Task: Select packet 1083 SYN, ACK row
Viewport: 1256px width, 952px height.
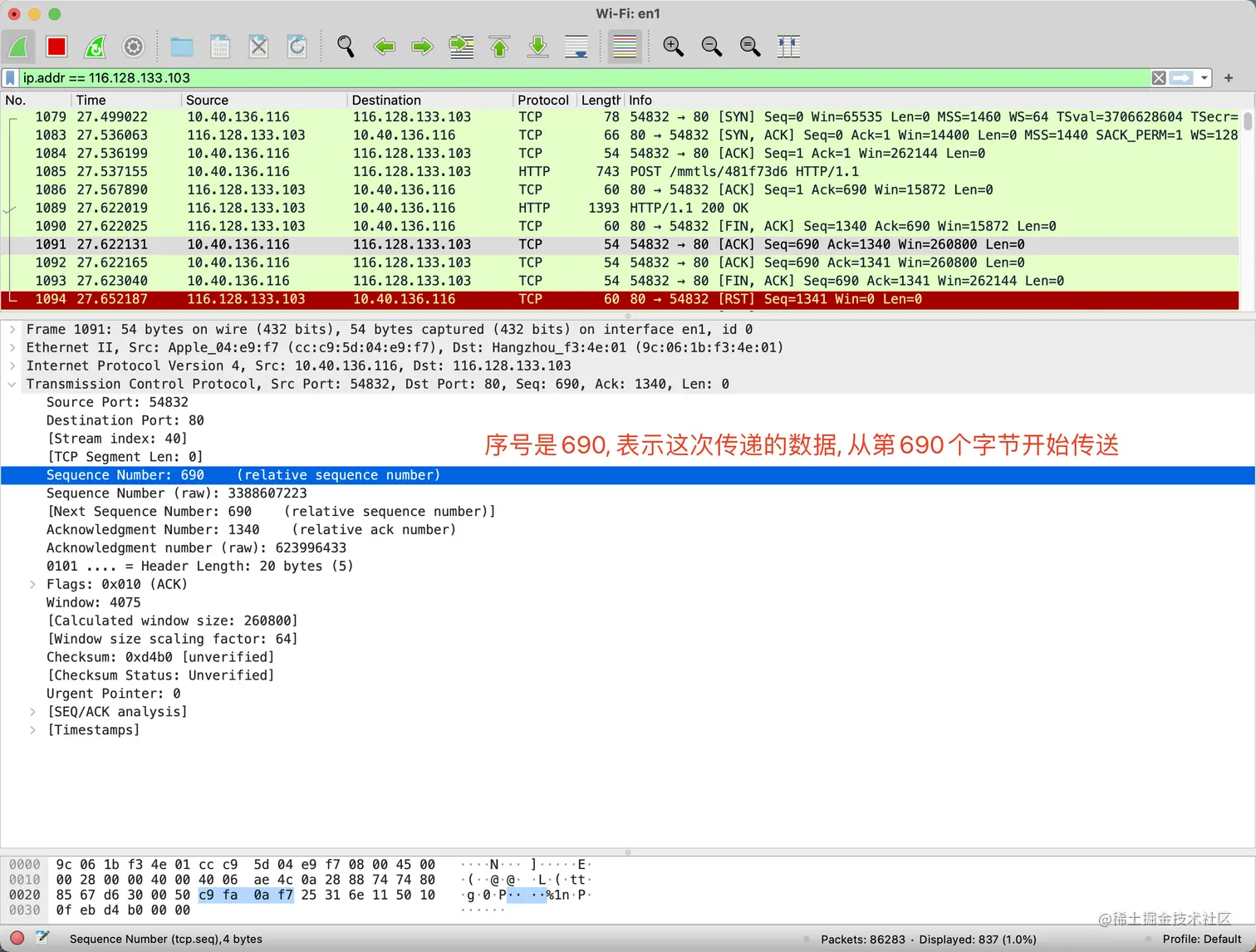Action: tap(621, 135)
